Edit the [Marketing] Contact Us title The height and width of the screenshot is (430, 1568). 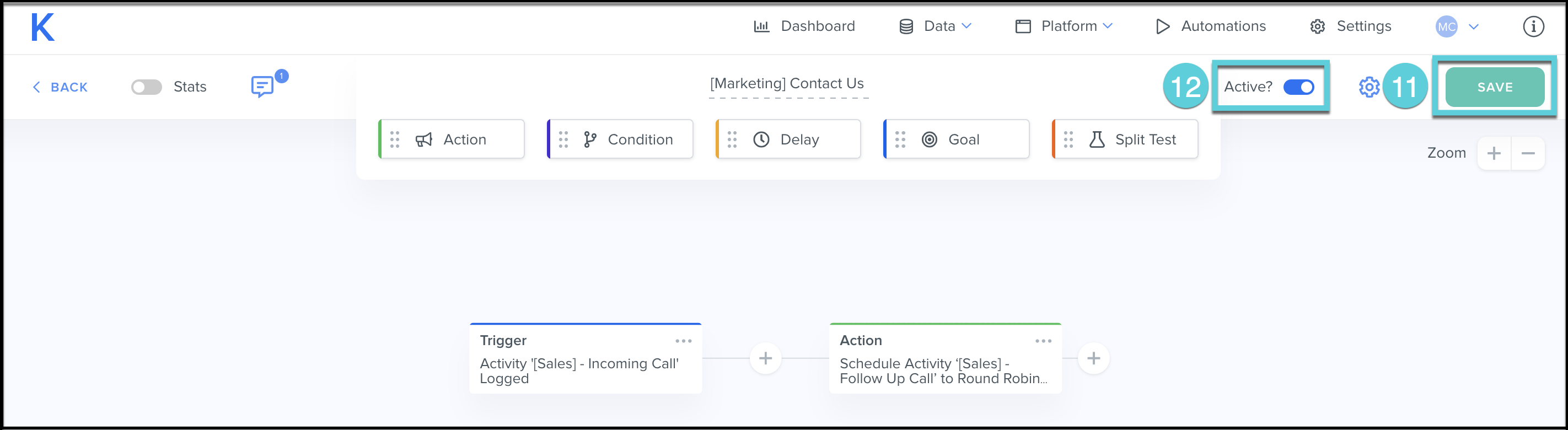787,83
